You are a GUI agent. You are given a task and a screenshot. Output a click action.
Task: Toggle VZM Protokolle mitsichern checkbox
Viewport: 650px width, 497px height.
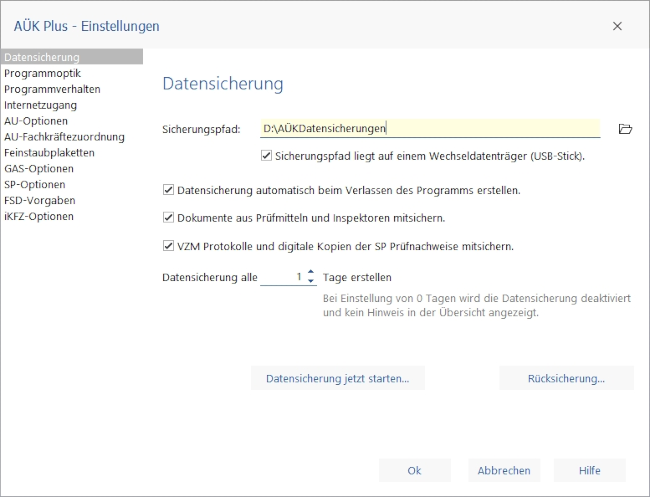coord(168,245)
